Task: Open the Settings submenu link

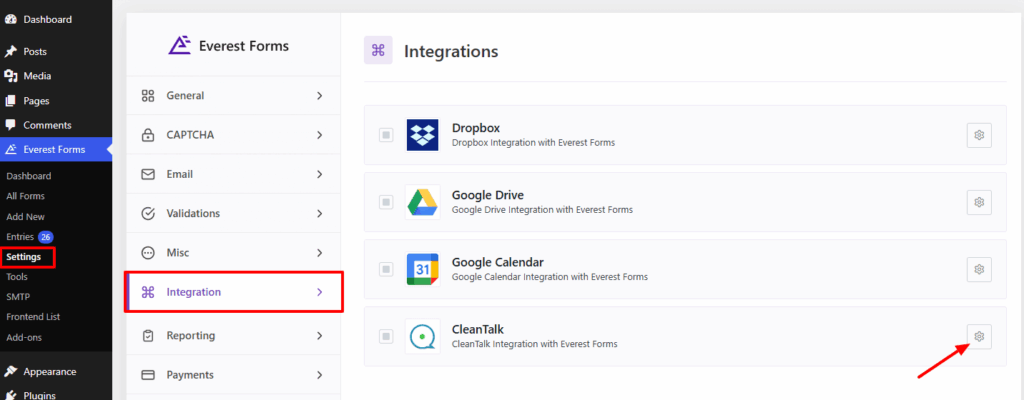Action: coord(24,257)
